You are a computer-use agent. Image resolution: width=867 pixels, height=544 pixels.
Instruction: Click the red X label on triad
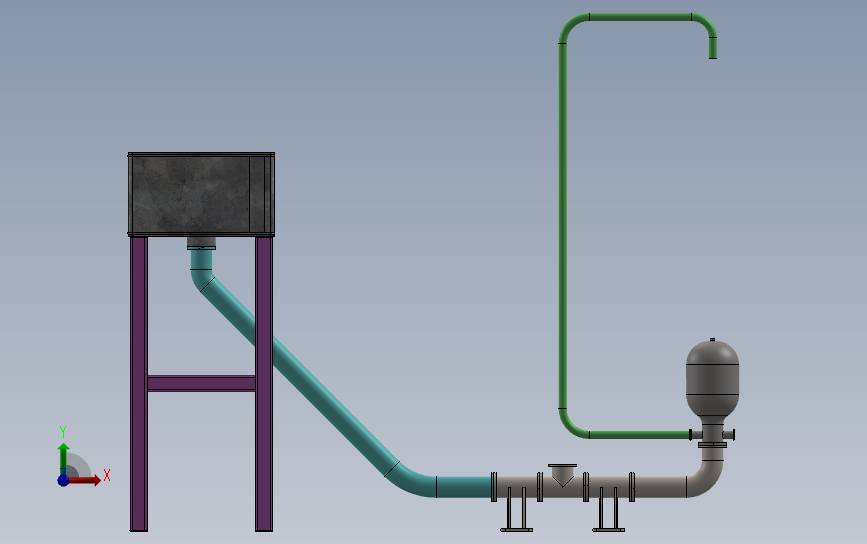coord(107,475)
